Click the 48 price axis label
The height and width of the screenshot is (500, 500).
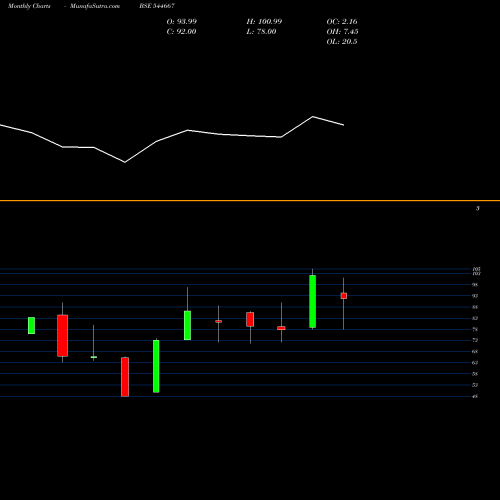coord(475,396)
